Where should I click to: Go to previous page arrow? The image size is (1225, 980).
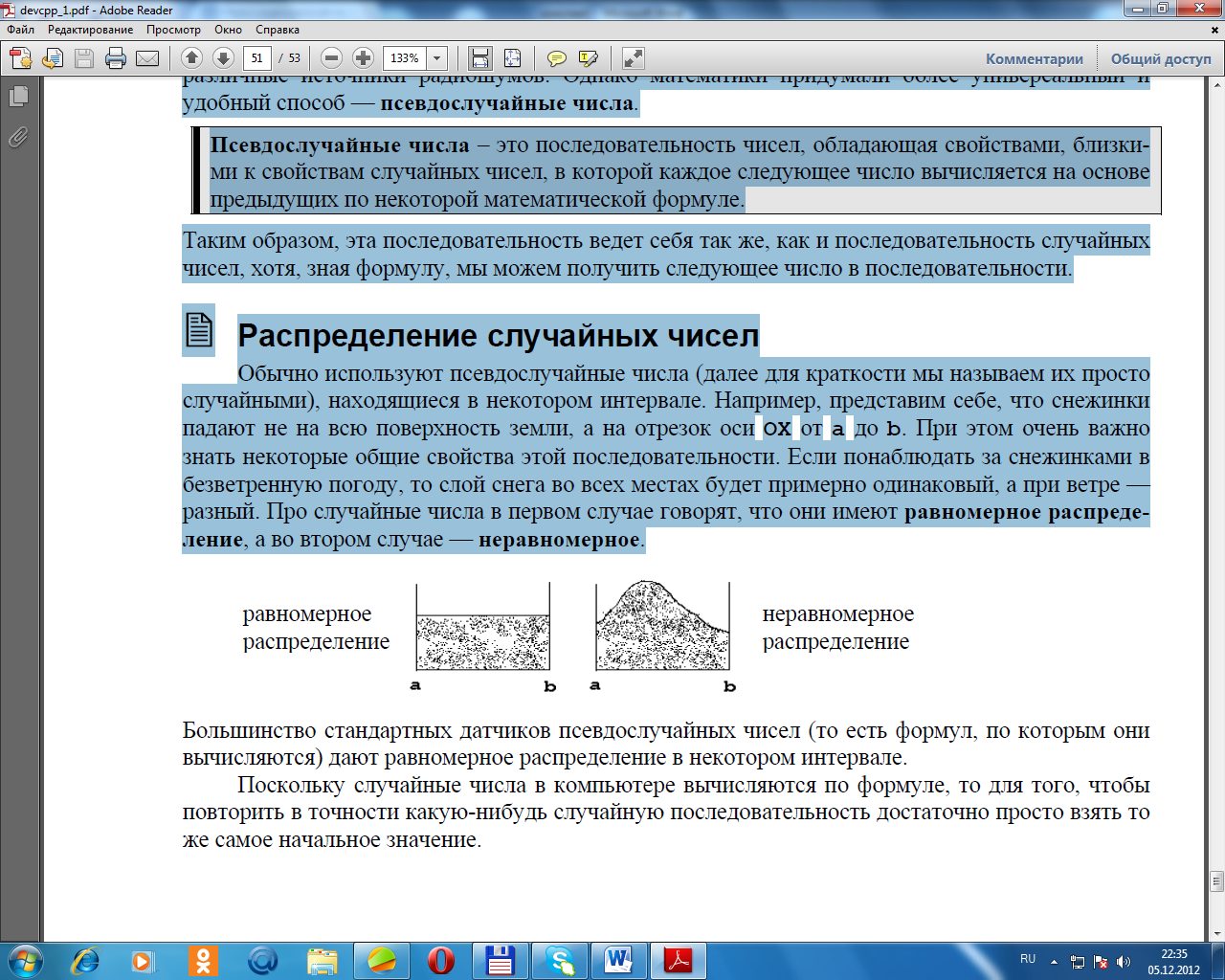coord(191,58)
